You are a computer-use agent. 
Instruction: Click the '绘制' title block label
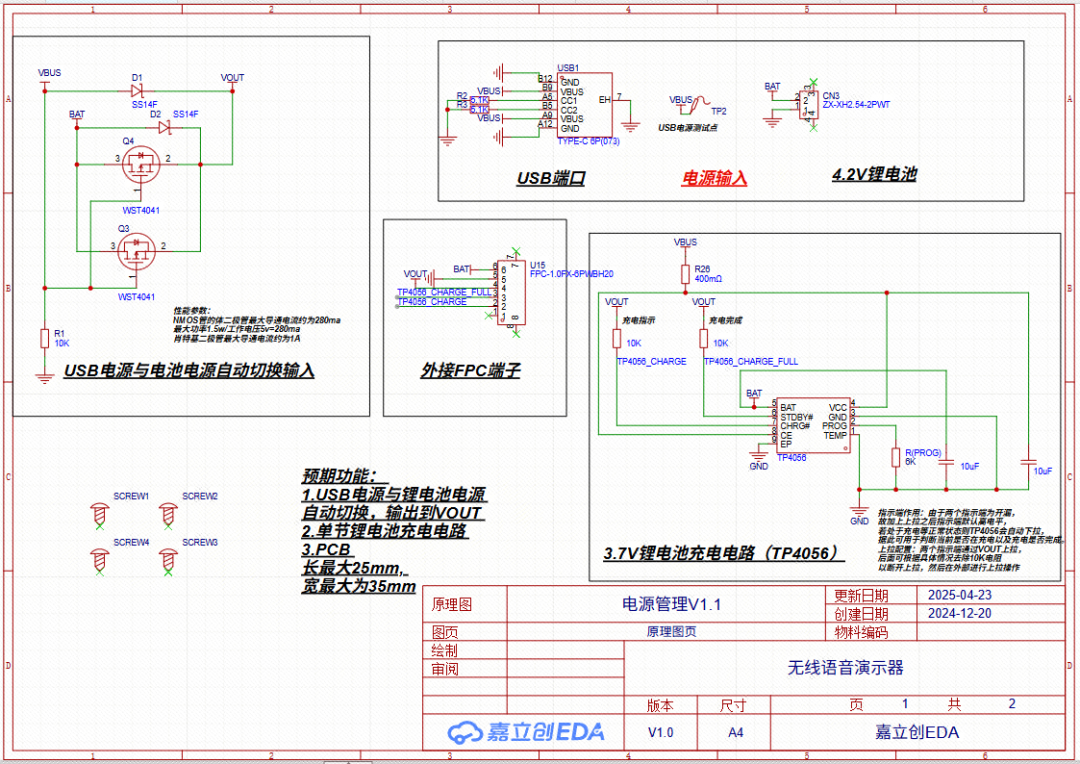click(445, 650)
